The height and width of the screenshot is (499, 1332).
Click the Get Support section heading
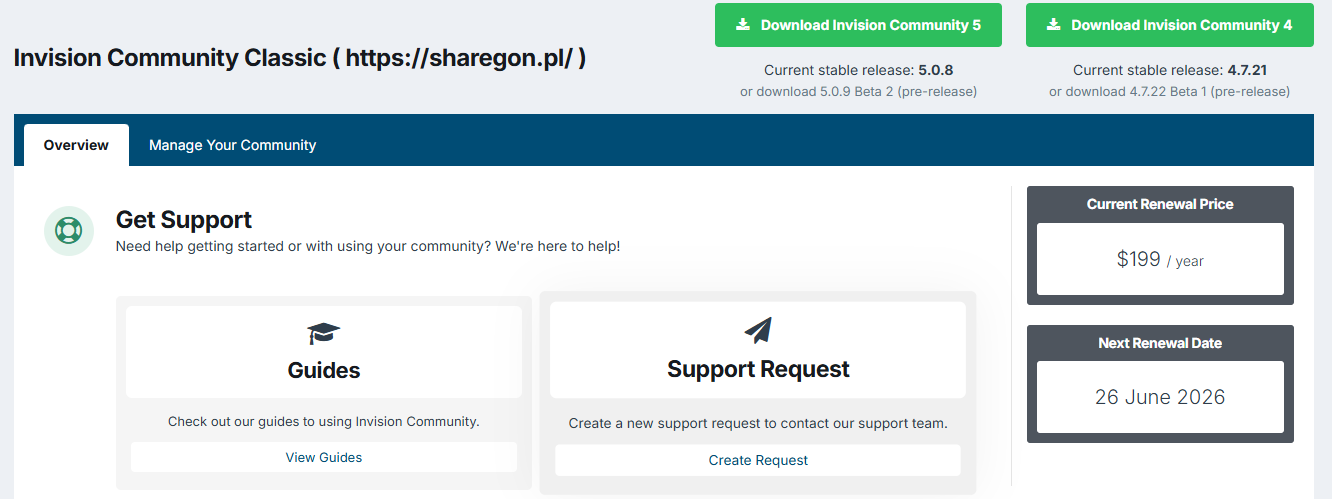(x=184, y=219)
